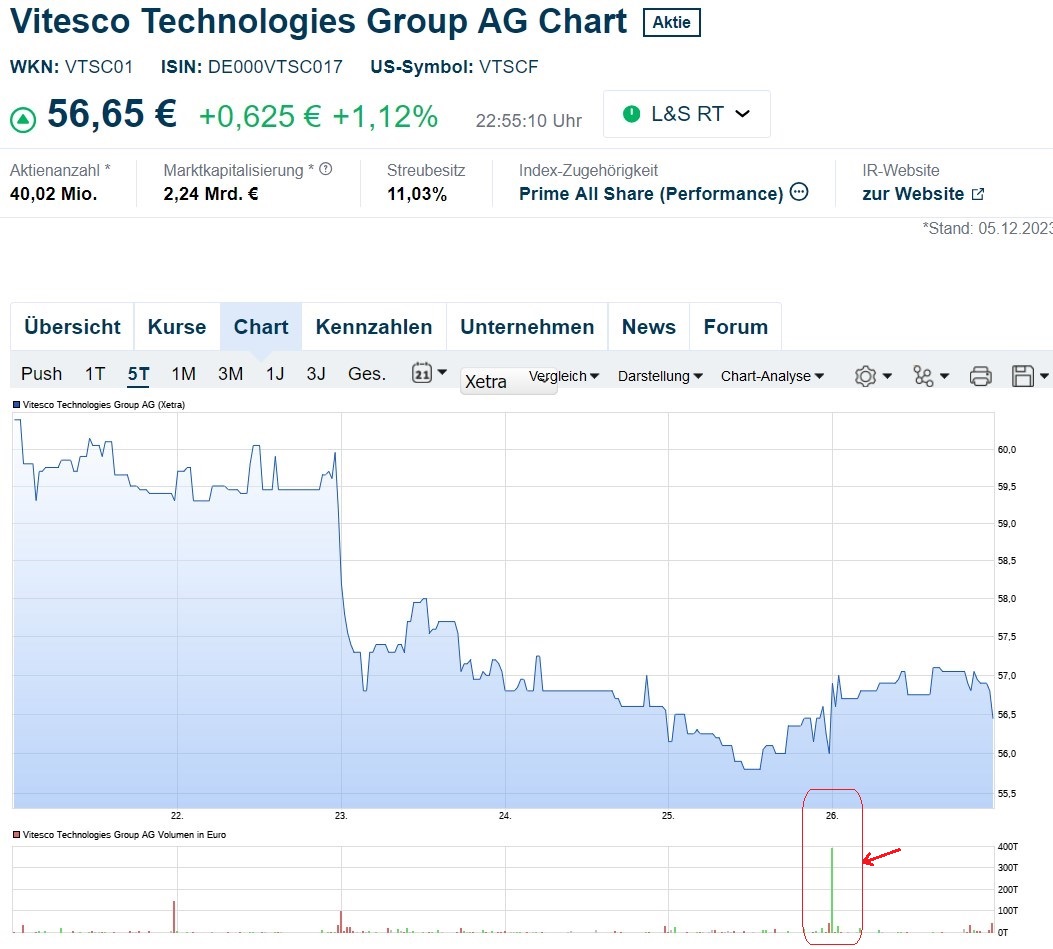
Task: Click the 23. date label on the chart axis
Action: click(340, 815)
